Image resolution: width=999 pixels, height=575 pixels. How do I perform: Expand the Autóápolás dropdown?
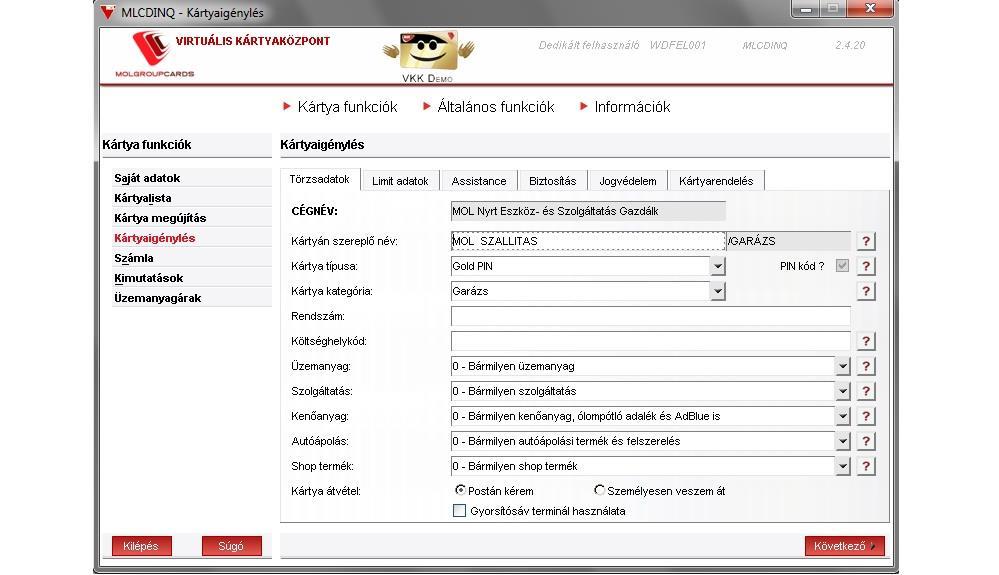pyautogui.click(x=842, y=441)
